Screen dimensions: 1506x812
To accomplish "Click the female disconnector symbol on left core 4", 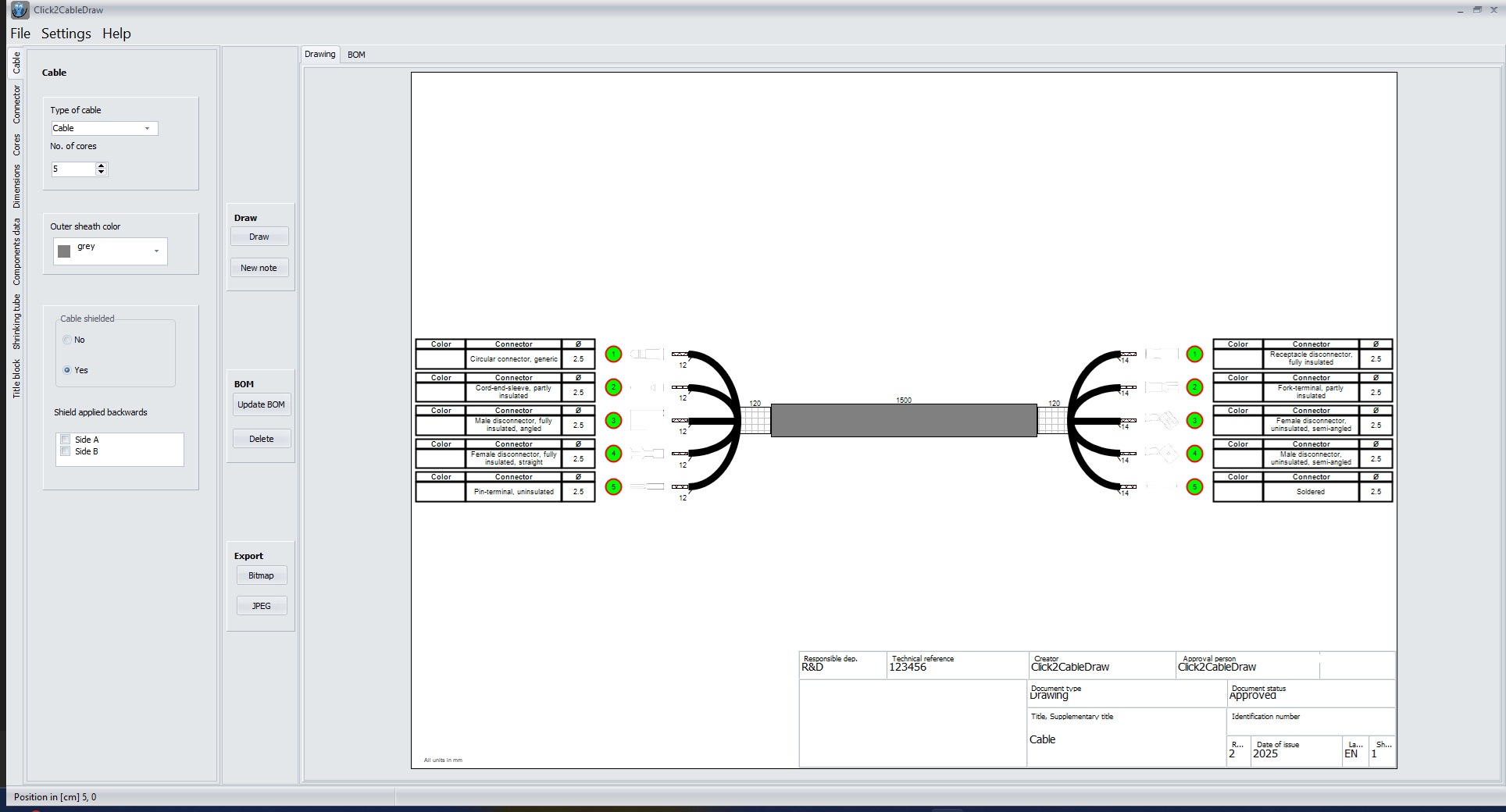I will click(x=647, y=454).
